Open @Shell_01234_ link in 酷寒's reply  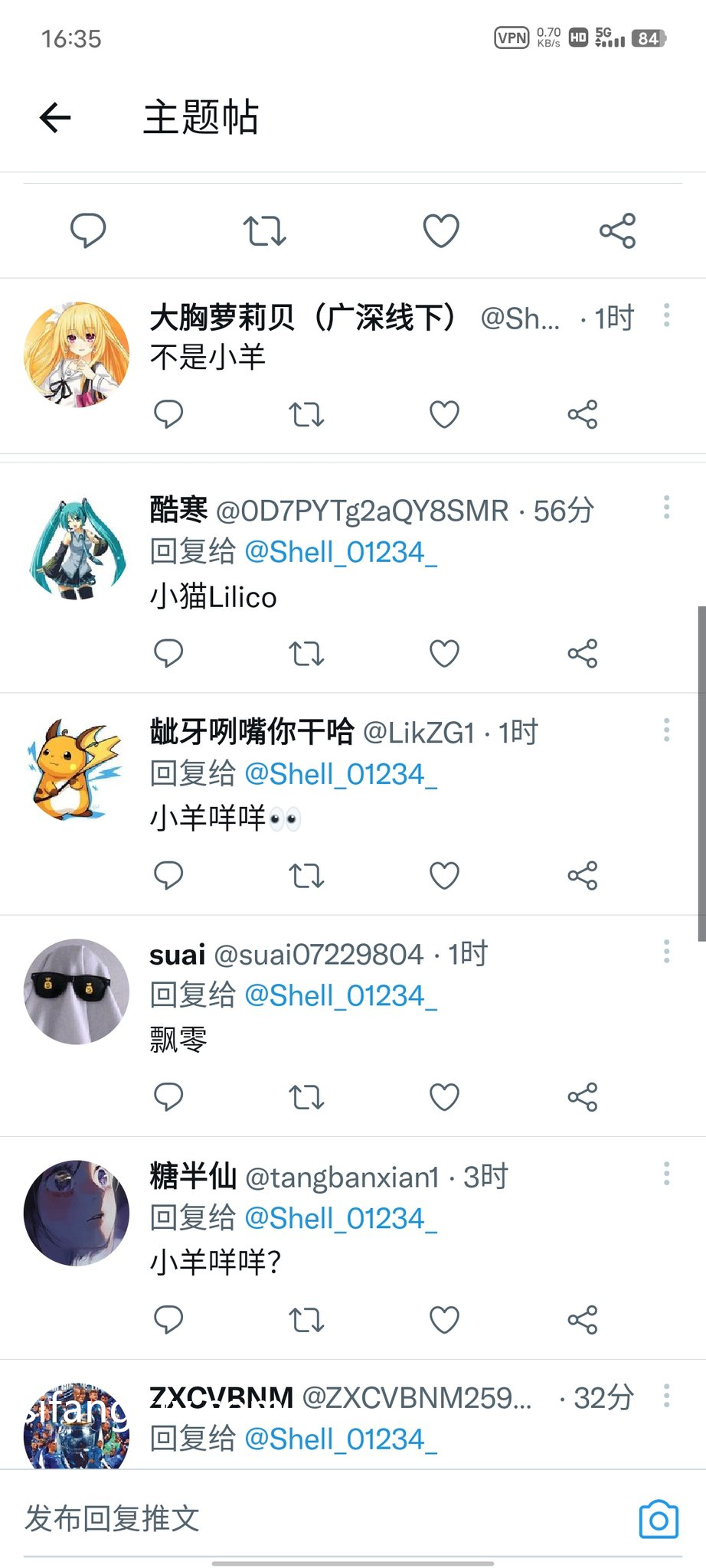(341, 551)
